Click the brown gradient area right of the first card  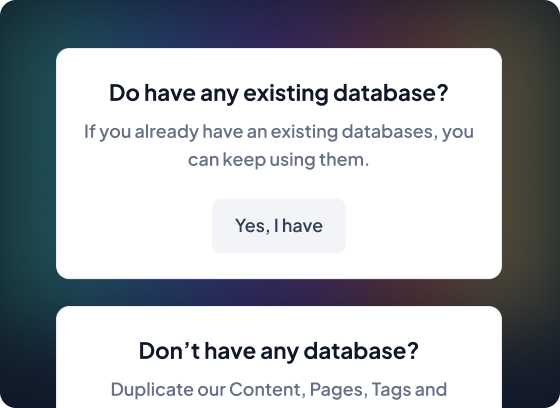[531, 163]
